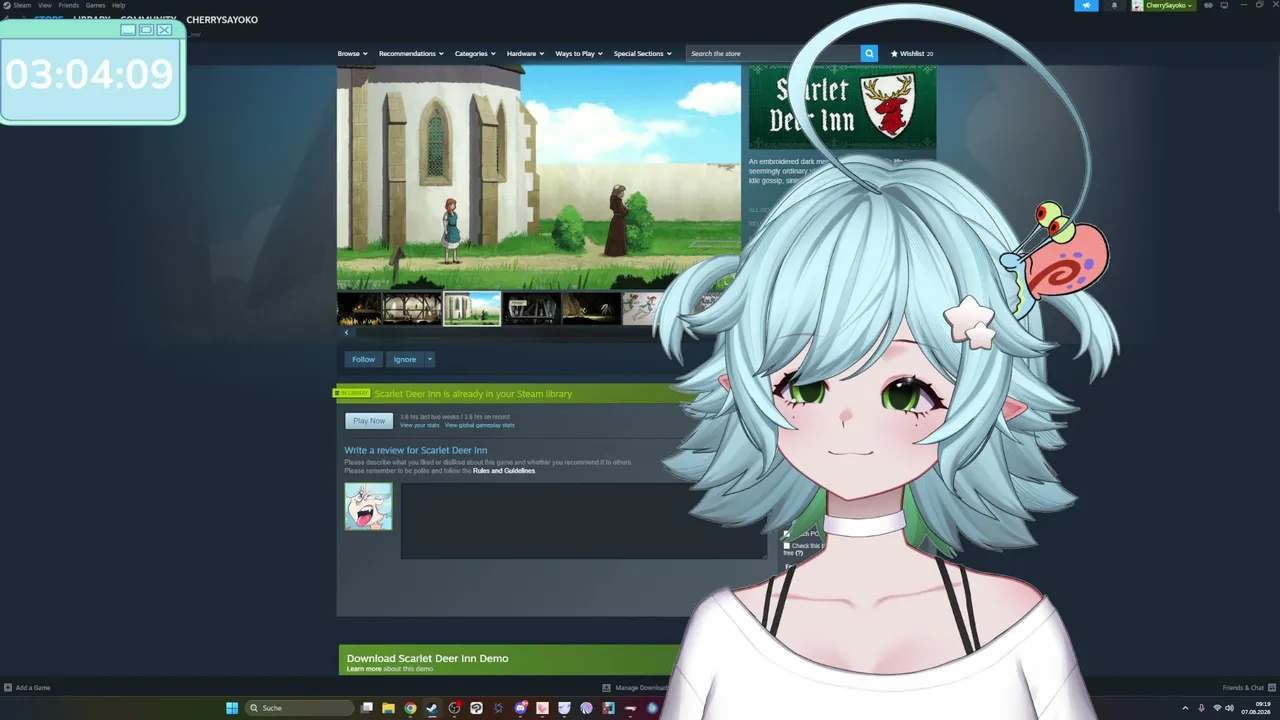Click Download Scarlet Deer Inn Demo banner

tap(509, 660)
